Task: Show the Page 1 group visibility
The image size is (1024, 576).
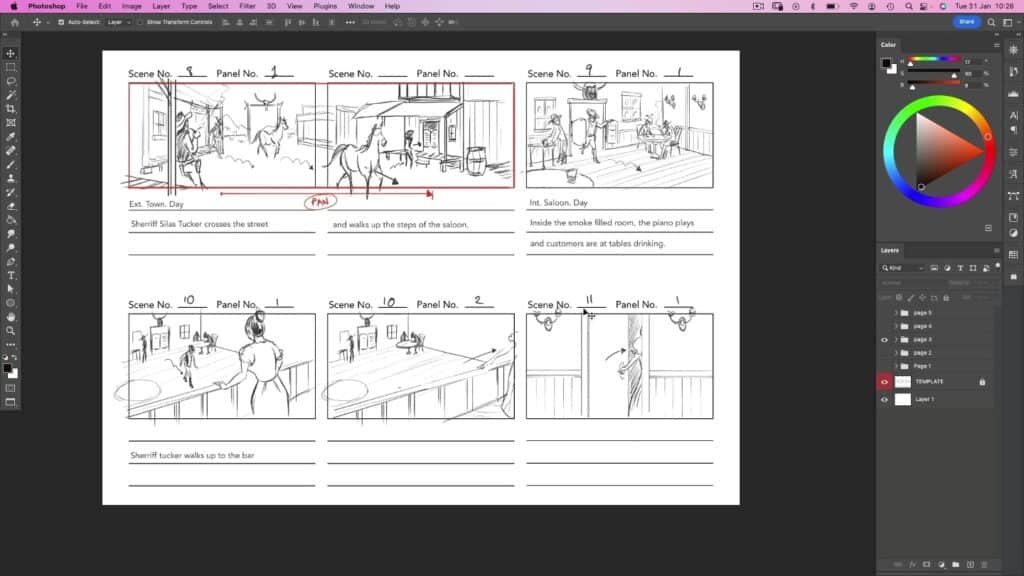Action: coord(884,366)
